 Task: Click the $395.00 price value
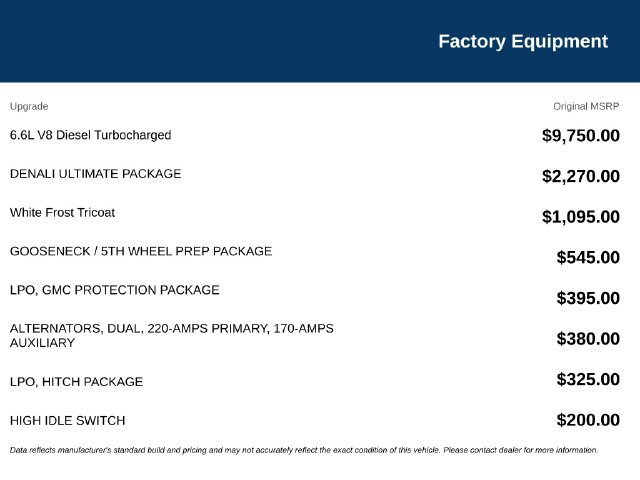click(588, 298)
